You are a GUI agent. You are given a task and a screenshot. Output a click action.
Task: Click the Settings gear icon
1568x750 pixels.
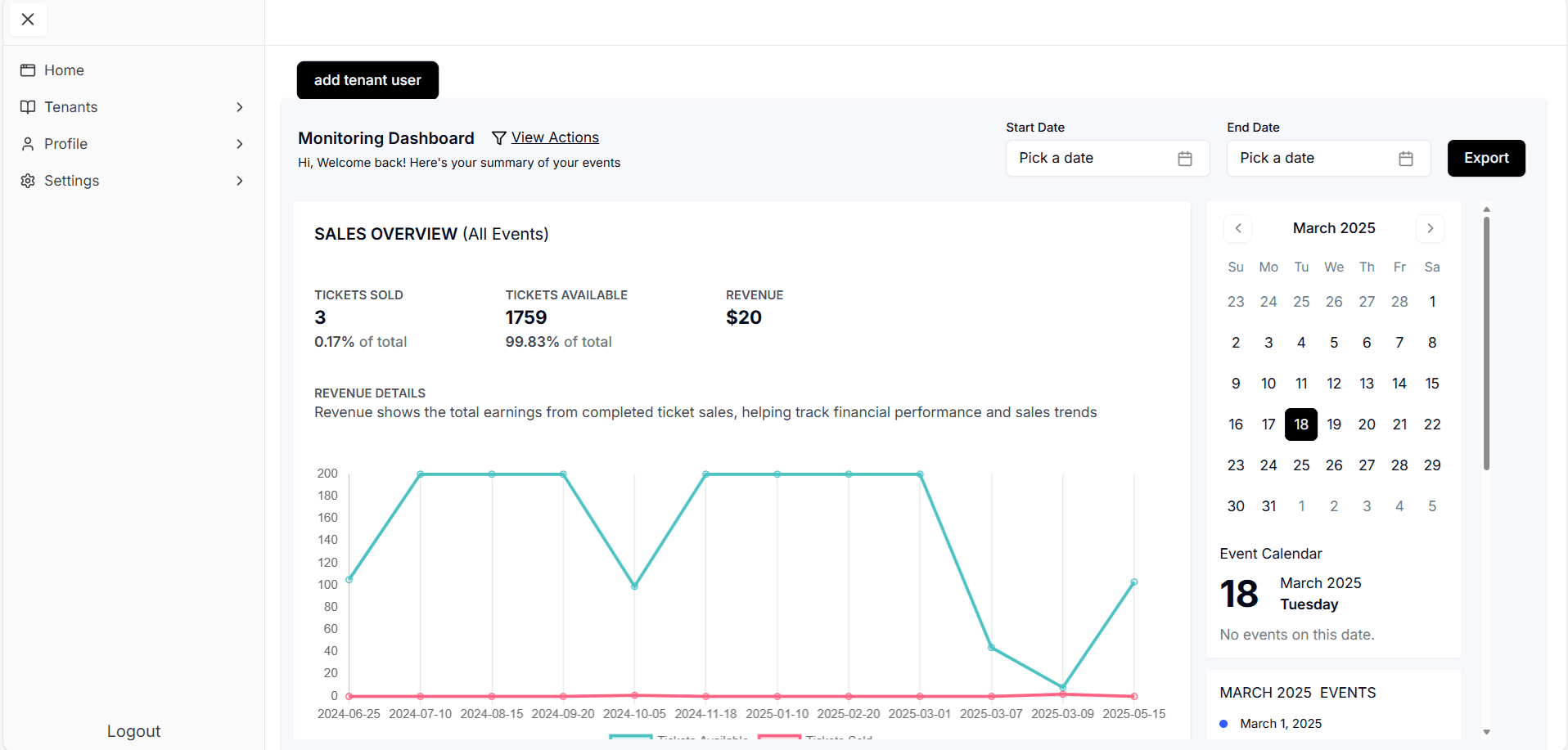(28, 181)
